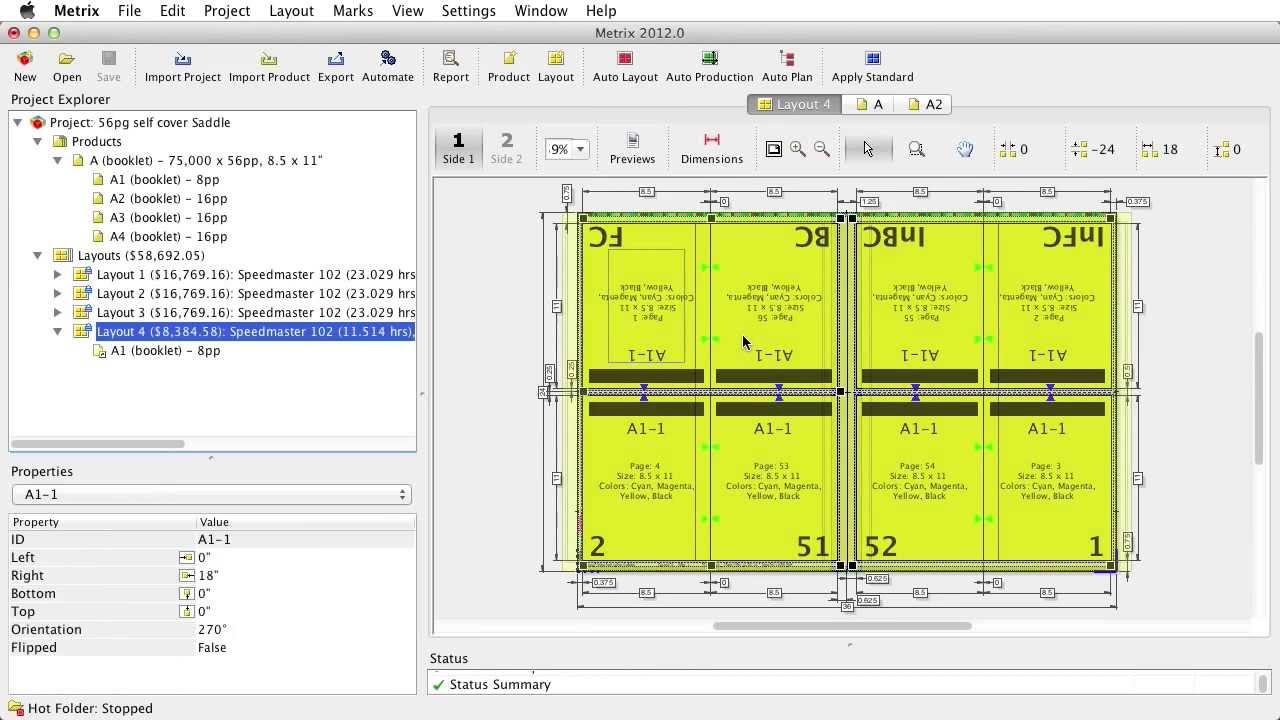The image size is (1280, 720).
Task: Switch to Side 1 view
Action: 459,147
